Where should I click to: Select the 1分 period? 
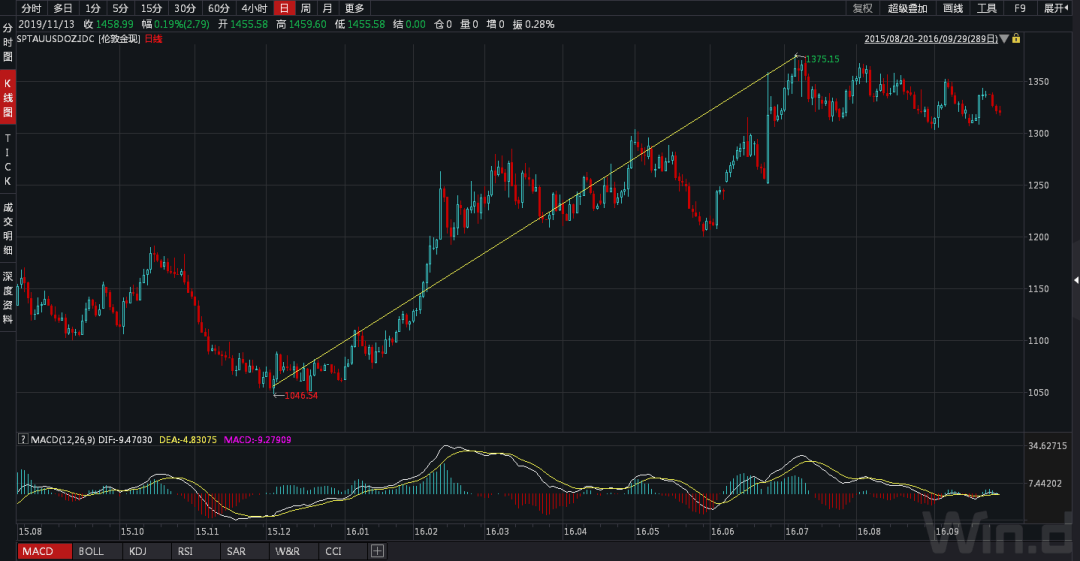tap(92, 8)
